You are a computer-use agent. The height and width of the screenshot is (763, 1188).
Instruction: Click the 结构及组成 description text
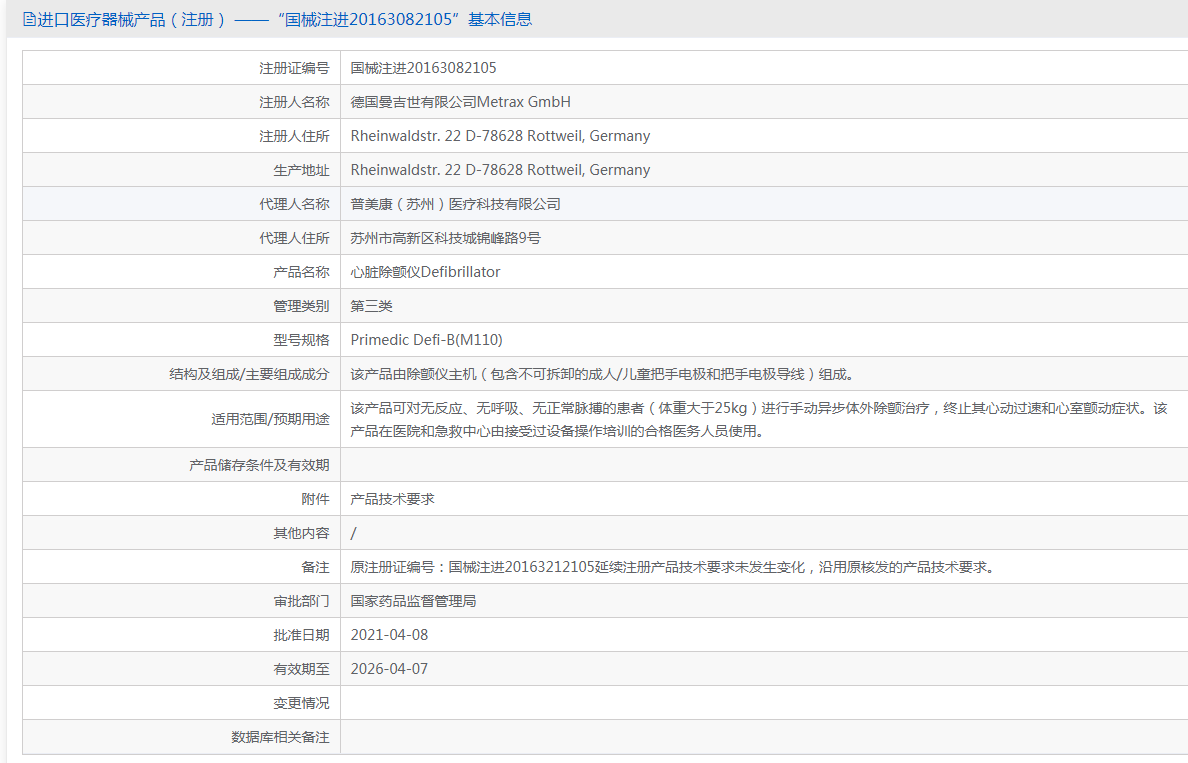pos(600,374)
